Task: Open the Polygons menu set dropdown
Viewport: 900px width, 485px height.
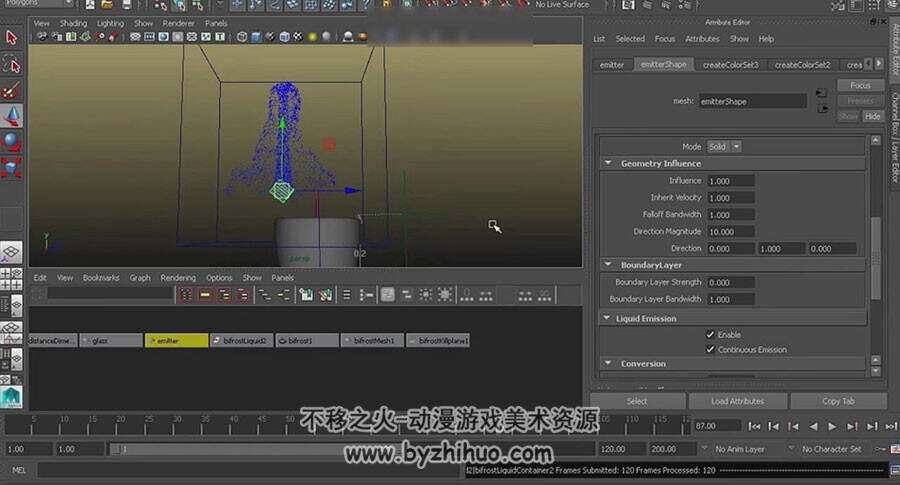Action: click(x=38, y=3)
